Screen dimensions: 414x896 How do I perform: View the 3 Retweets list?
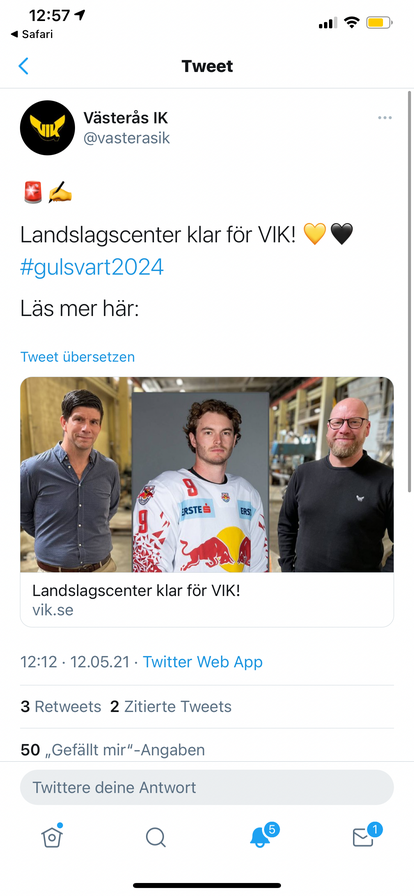pyautogui.click(x=61, y=707)
